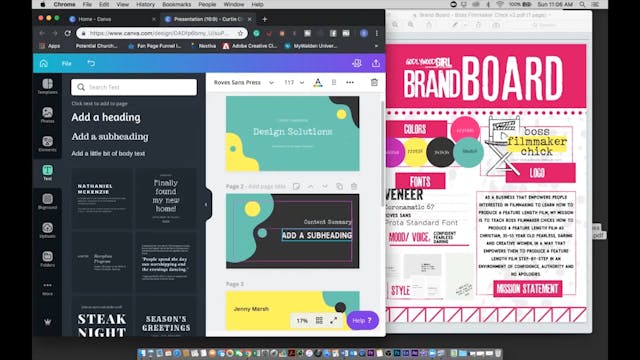Screen dimensions: 640x360
Task: Open the font size 117 dropdown
Action: 294,82
